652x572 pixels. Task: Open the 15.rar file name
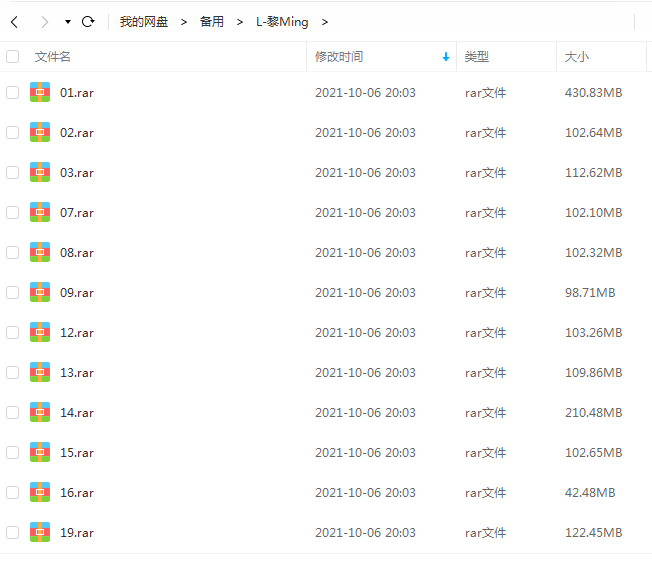coord(77,452)
